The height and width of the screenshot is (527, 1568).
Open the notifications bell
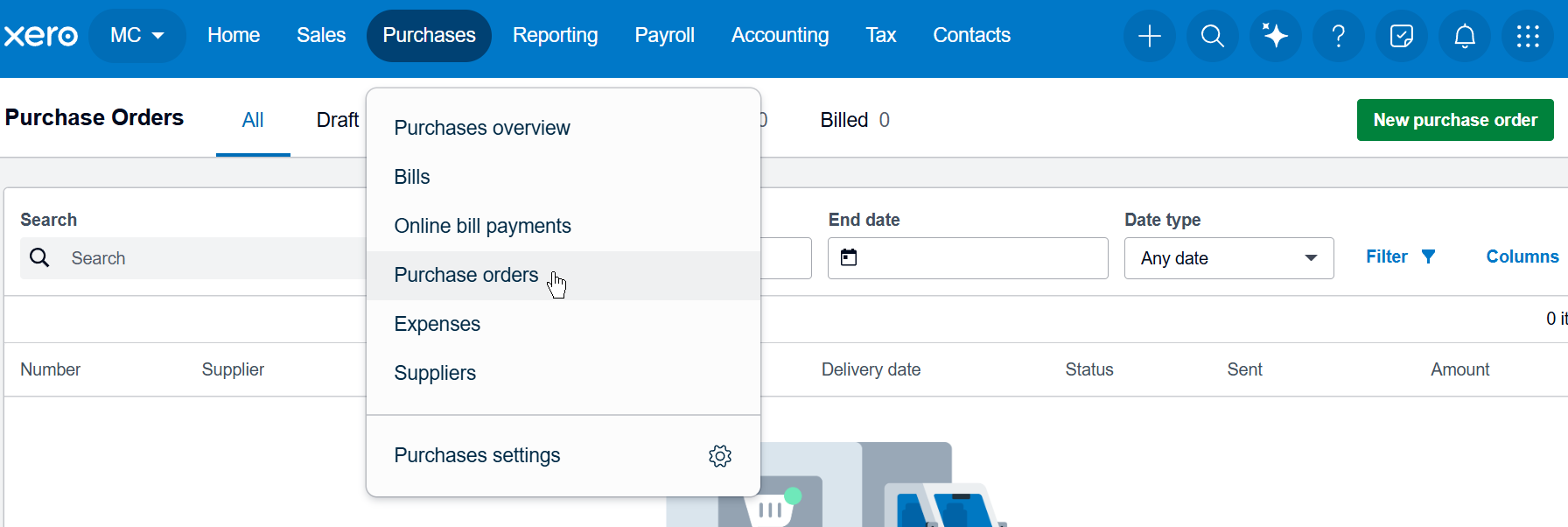(1464, 36)
